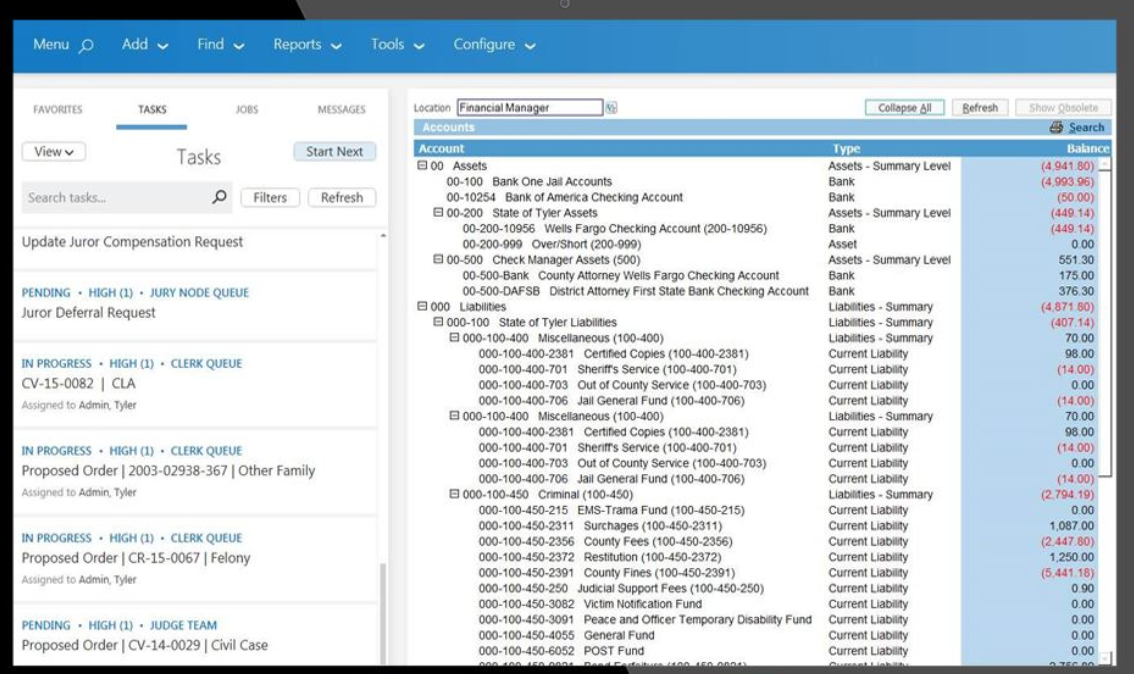Switch to the Tasks tab
This screenshot has height=674, width=1134.
pos(152,110)
